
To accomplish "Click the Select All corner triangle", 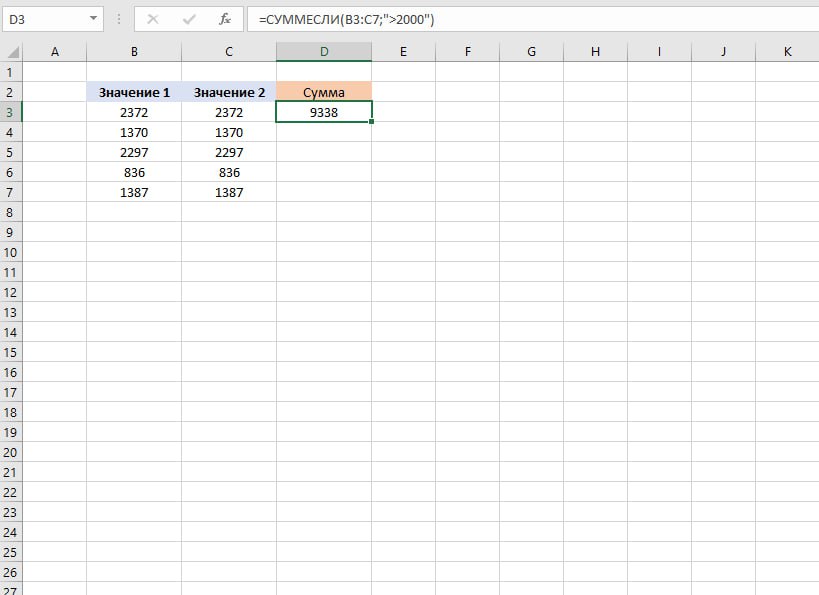I will (x=11, y=51).
